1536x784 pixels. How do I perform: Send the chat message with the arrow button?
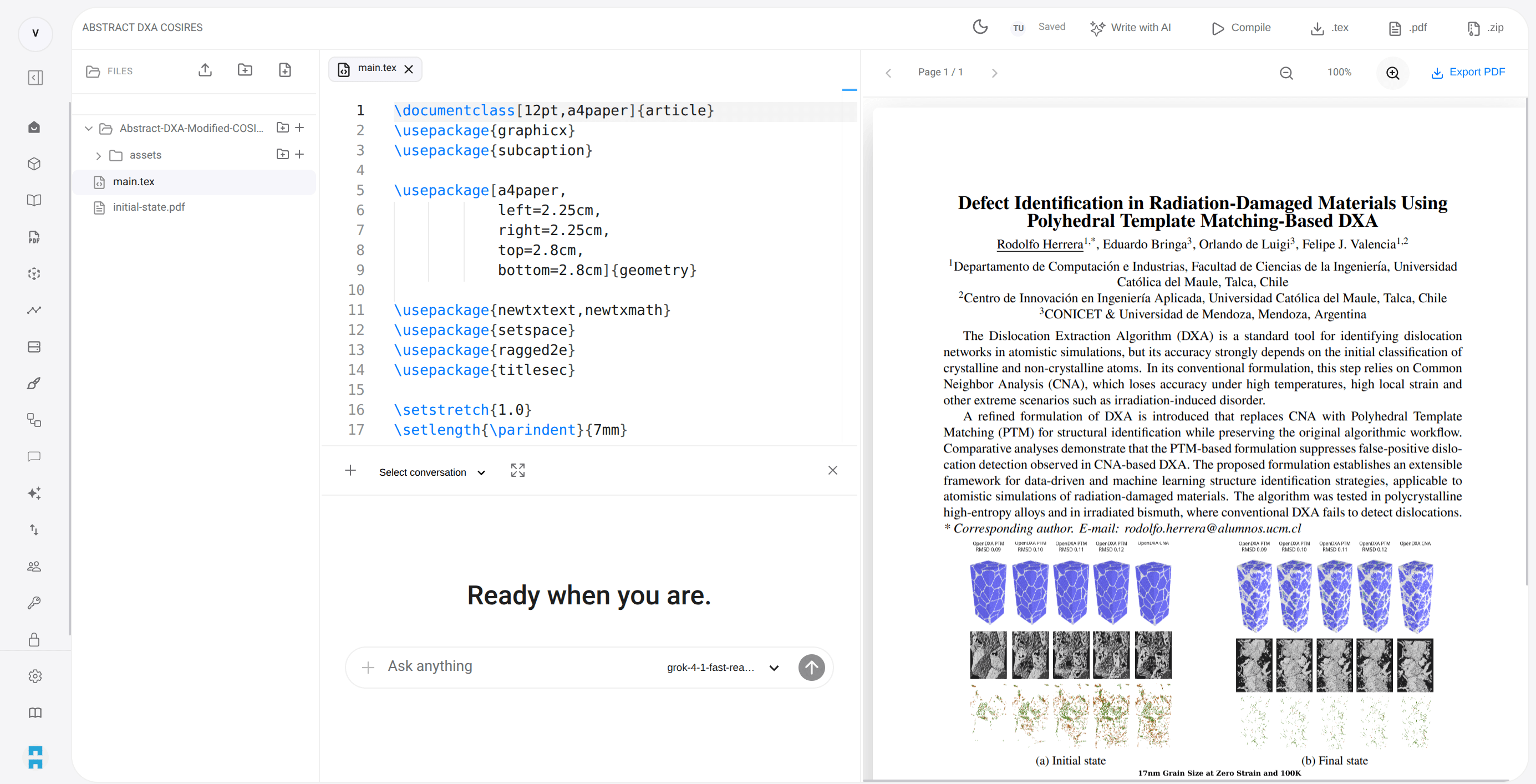pos(811,667)
